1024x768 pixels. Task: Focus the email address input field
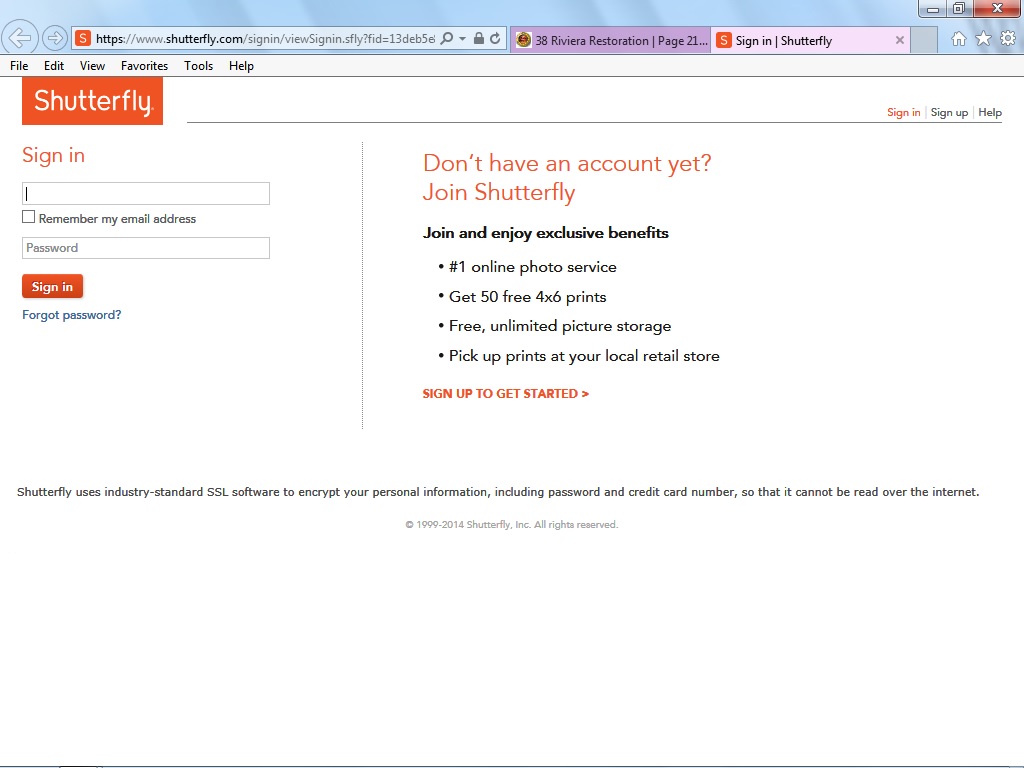point(146,193)
